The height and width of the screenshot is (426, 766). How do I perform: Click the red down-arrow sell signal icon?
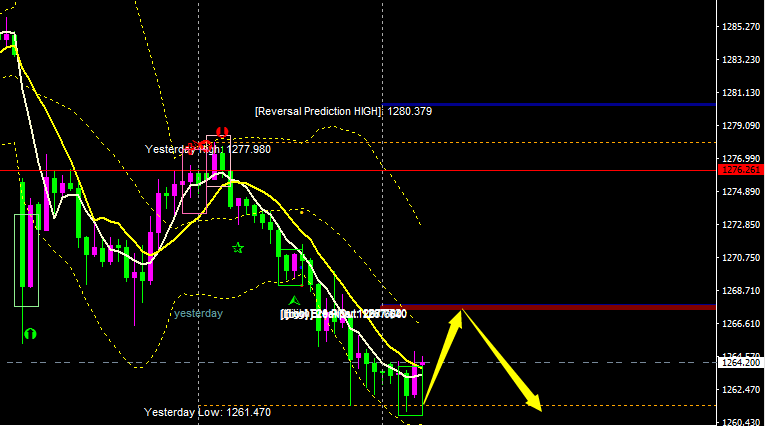[222, 132]
